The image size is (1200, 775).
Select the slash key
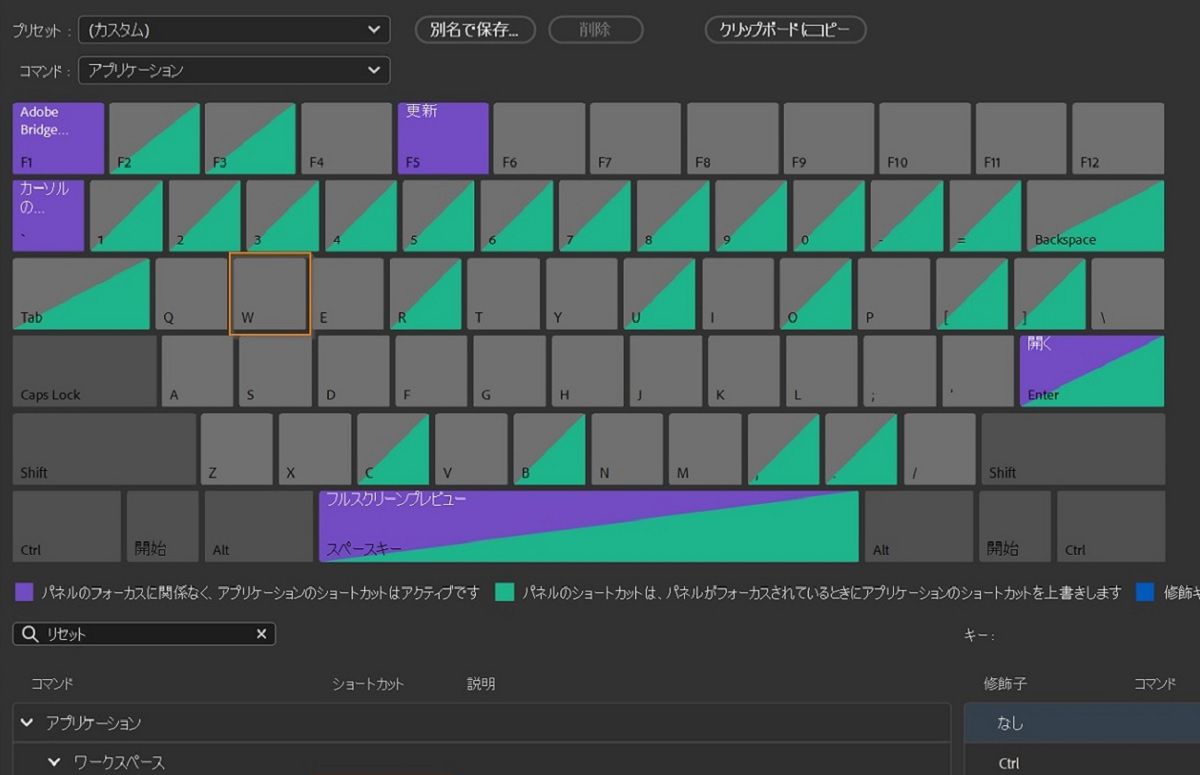tap(939, 448)
